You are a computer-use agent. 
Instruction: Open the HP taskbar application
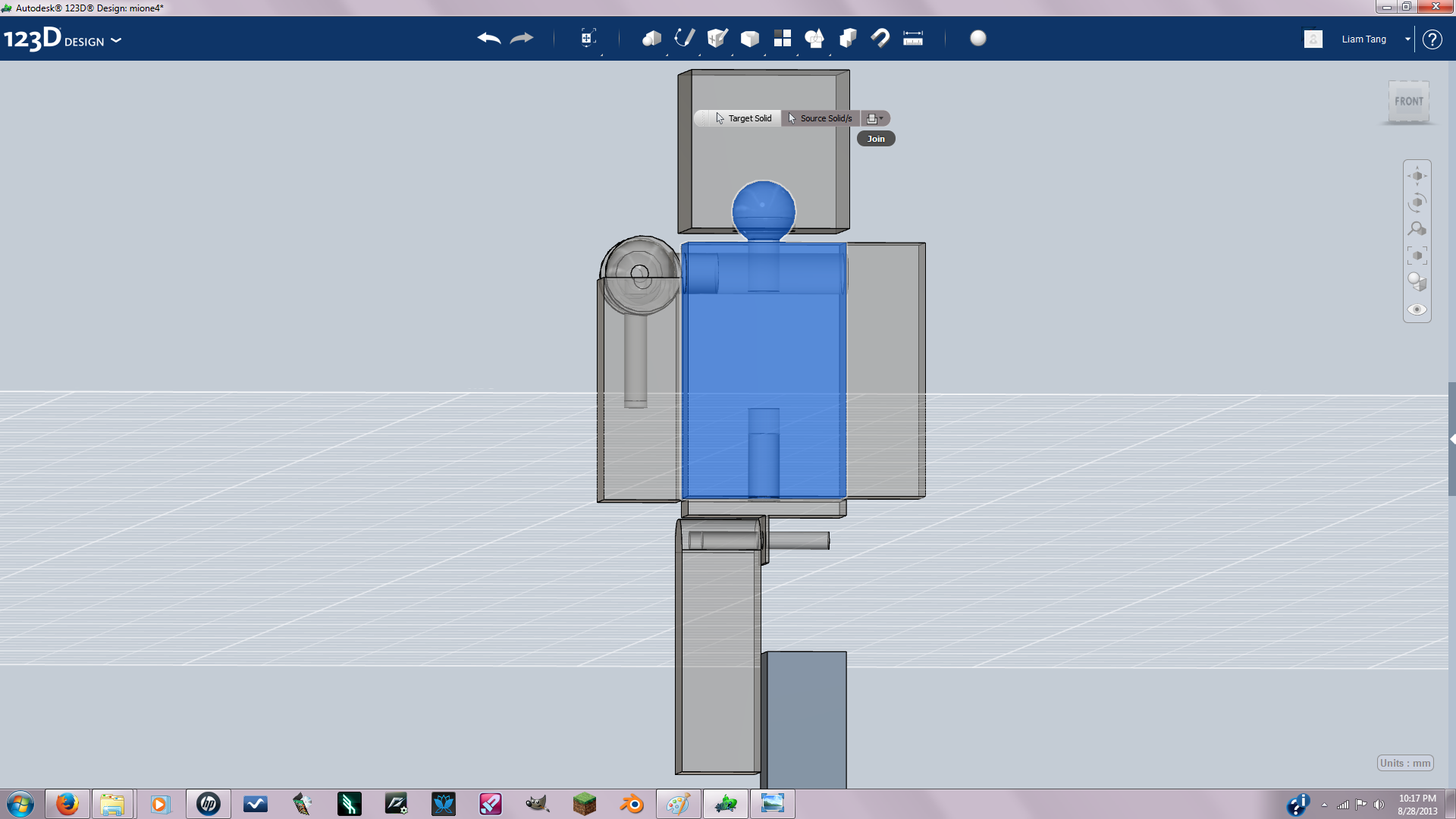tap(209, 804)
